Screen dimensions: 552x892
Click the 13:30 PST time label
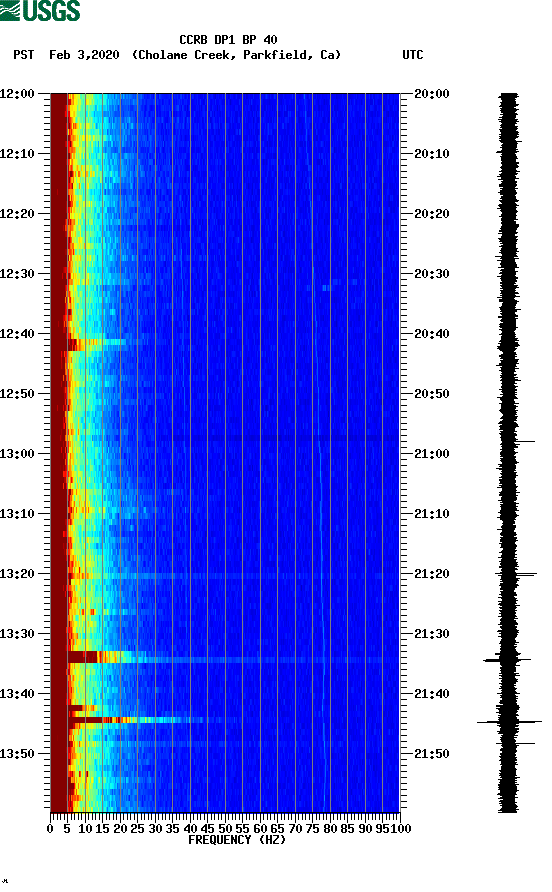pos(17,634)
